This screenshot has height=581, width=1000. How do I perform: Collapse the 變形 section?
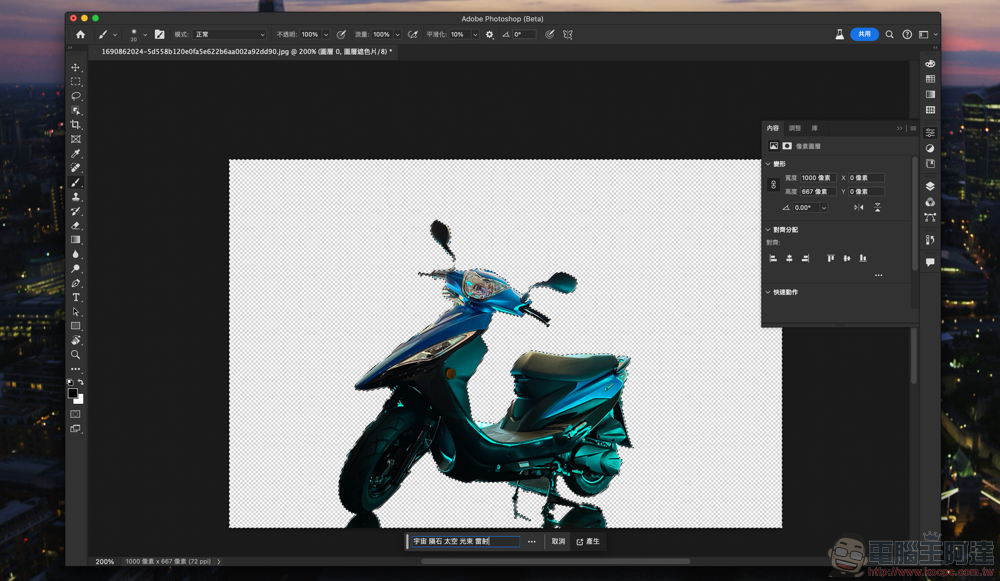[768, 164]
